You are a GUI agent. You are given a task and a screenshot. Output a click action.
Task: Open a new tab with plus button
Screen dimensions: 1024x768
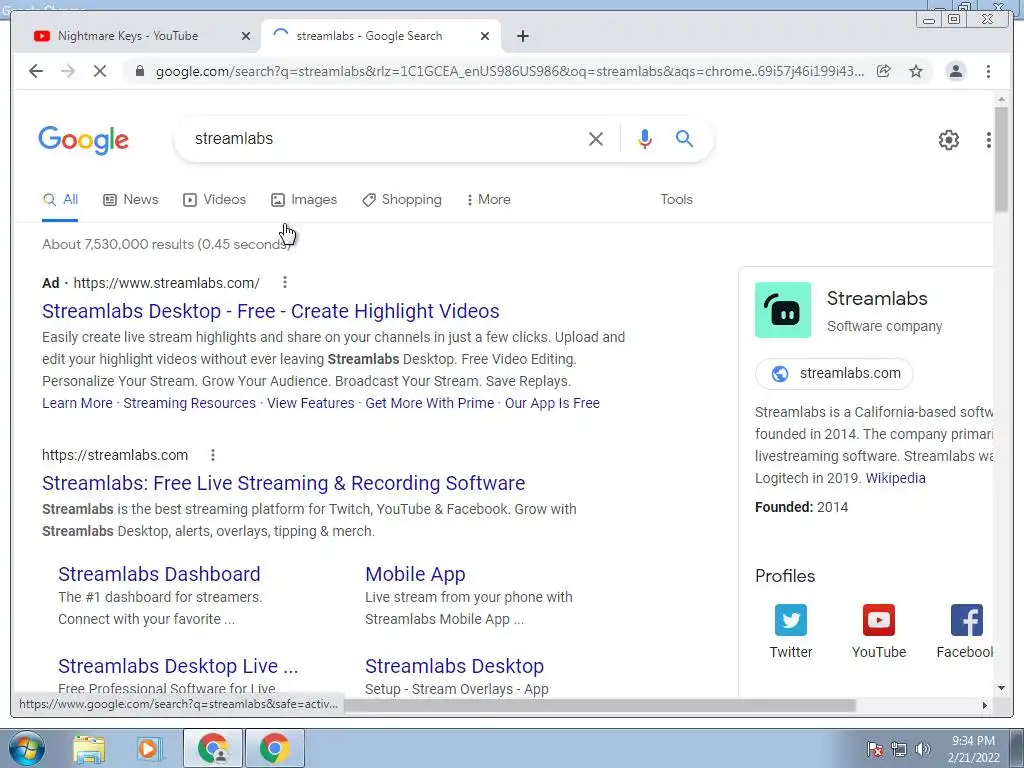tap(522, 36)
